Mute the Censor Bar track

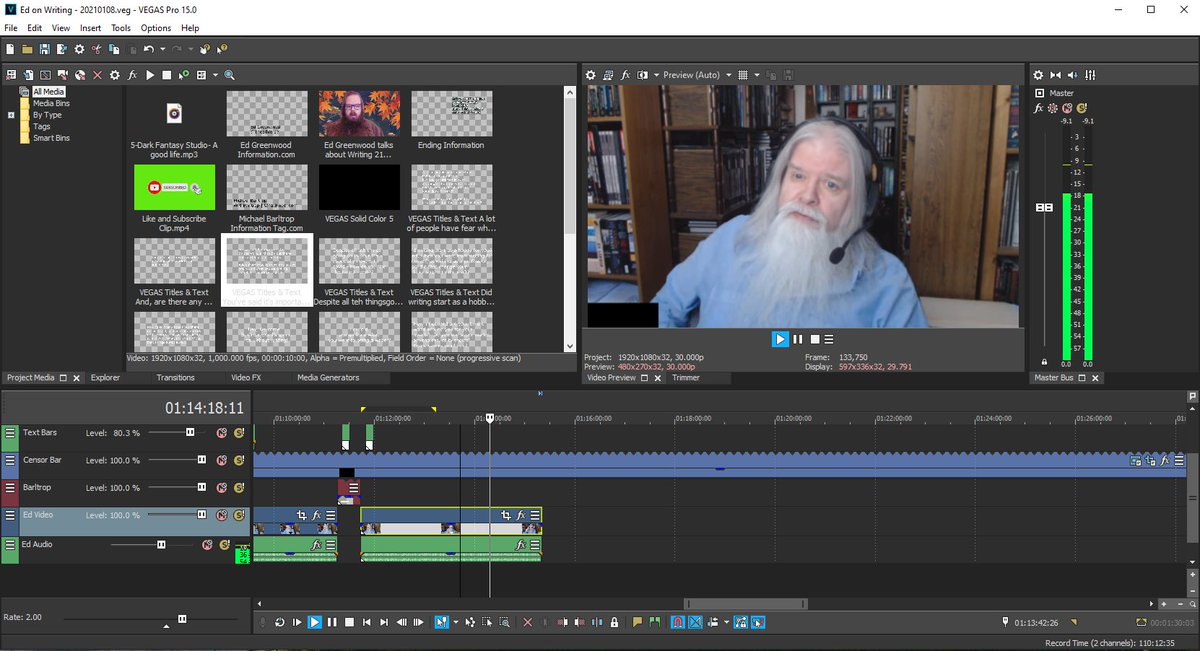point(223,460)
